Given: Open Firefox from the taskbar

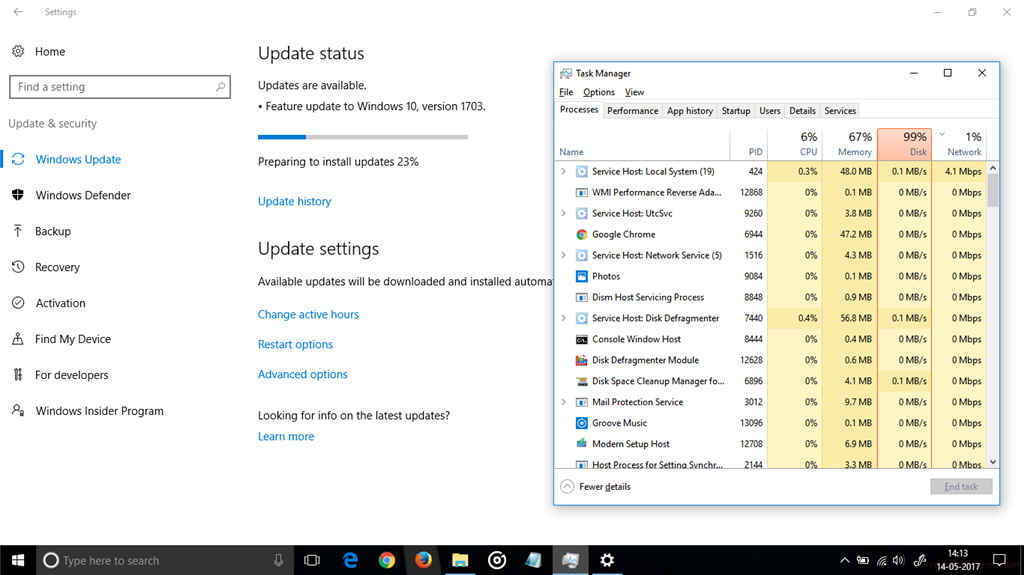Looking at the screenshot, I should [423, 560].
